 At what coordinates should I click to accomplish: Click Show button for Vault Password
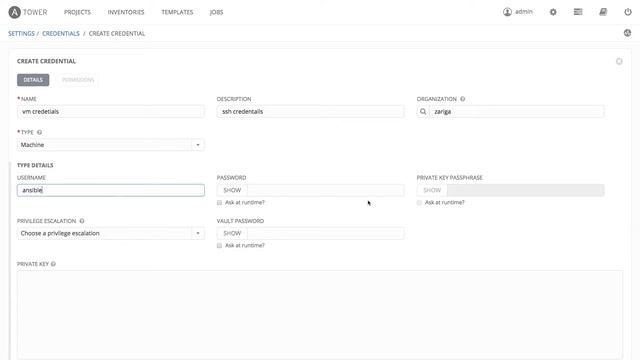tap(232, 233)
